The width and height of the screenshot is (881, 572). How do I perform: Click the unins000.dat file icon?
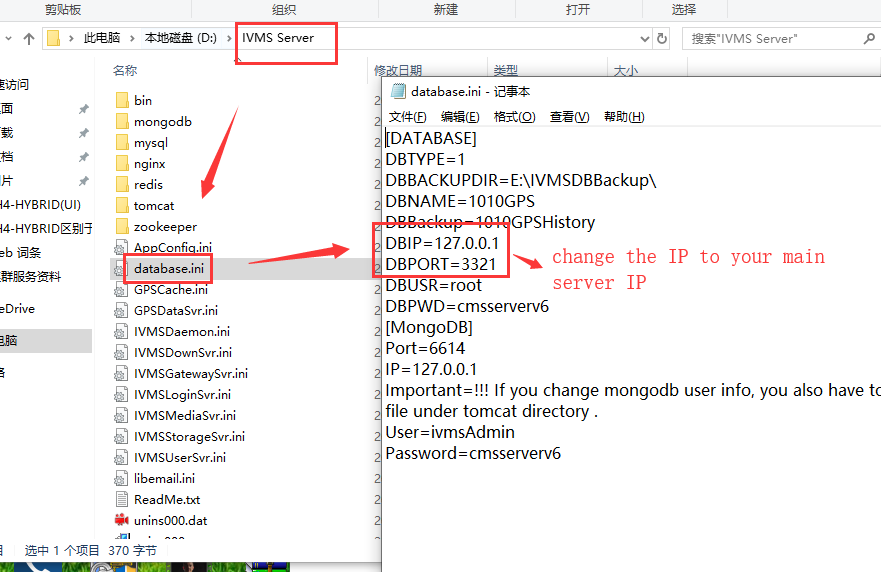pyautogui.click(x=121, y=520)
